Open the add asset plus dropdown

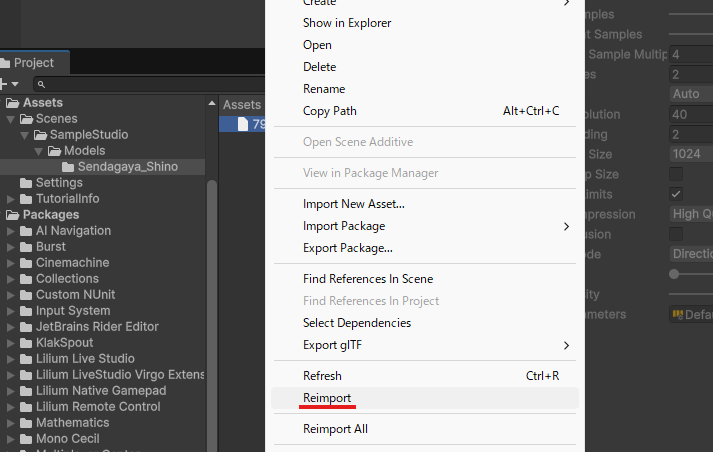coord(9,84)
